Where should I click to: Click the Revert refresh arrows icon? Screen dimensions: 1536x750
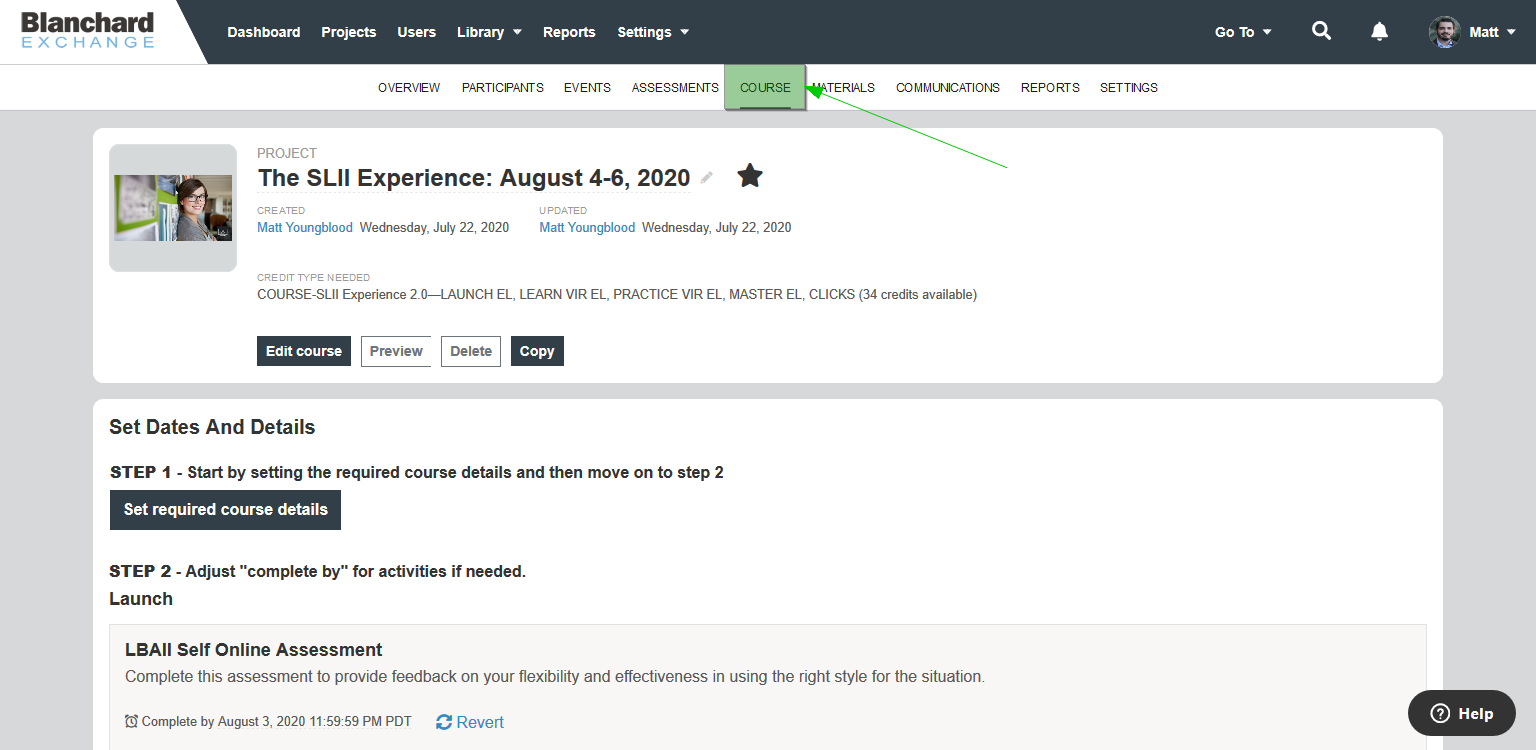[x=444, y=722]
